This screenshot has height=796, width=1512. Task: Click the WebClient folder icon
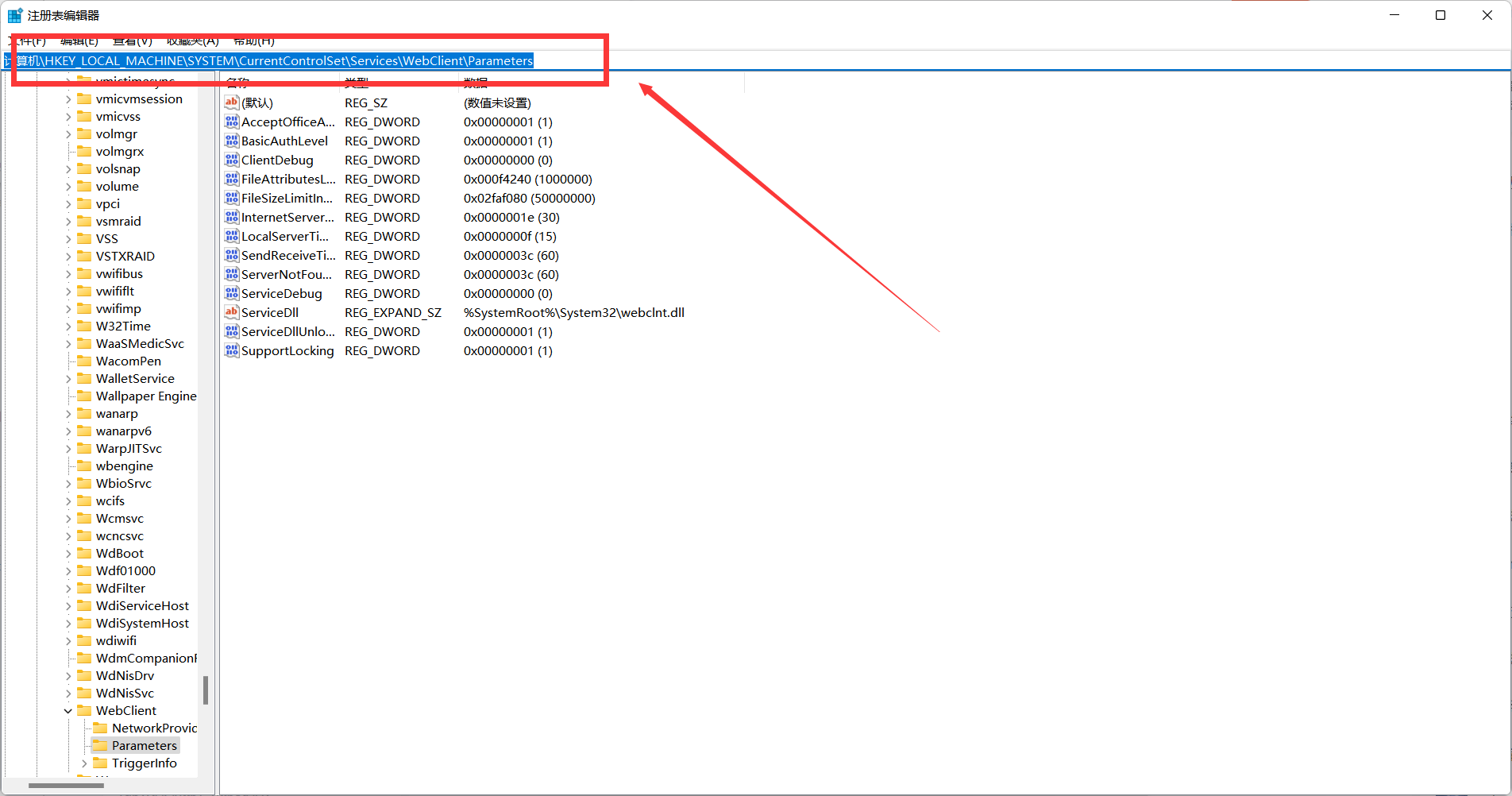click(x=84, y=710)
